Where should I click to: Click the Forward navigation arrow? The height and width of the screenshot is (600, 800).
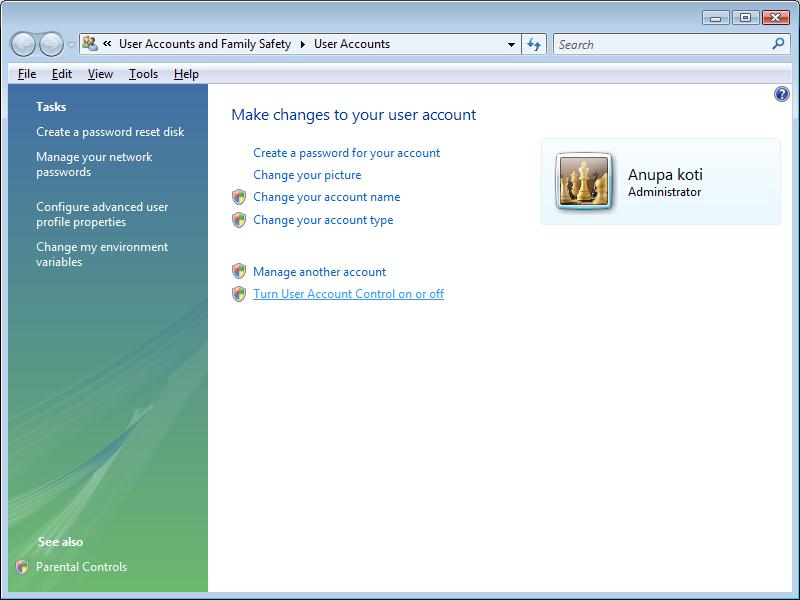click(x=48, y=44)
